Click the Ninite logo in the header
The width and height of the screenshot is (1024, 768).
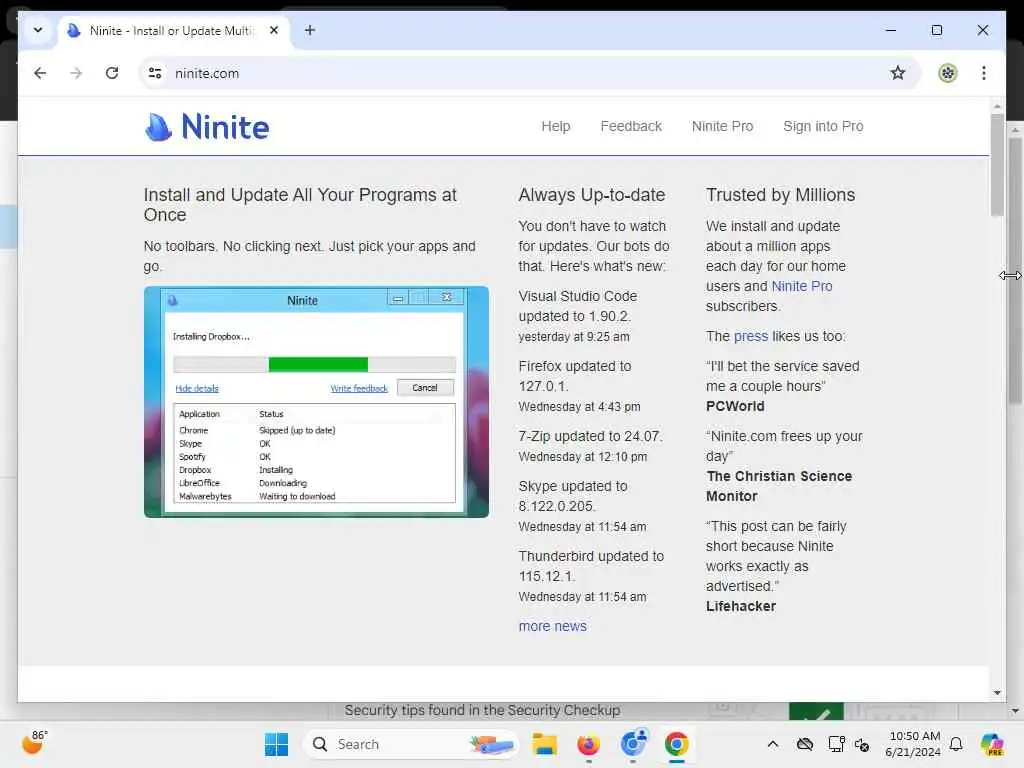(206, 127)
